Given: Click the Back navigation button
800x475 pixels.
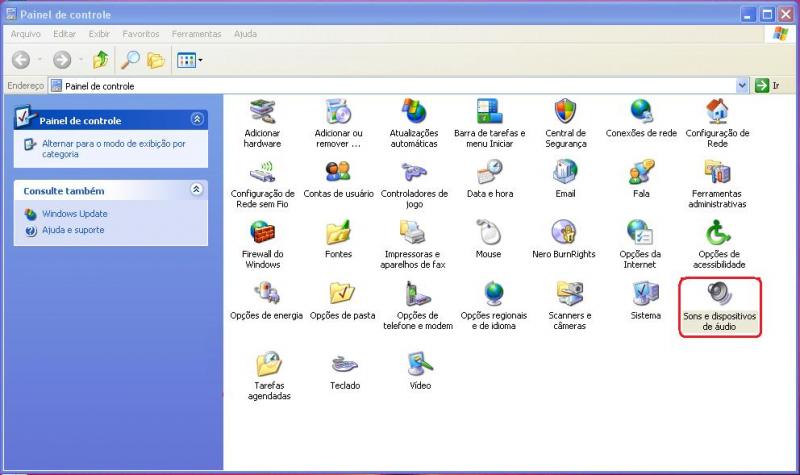Looking at the screenshot, I should click(21, 60).
